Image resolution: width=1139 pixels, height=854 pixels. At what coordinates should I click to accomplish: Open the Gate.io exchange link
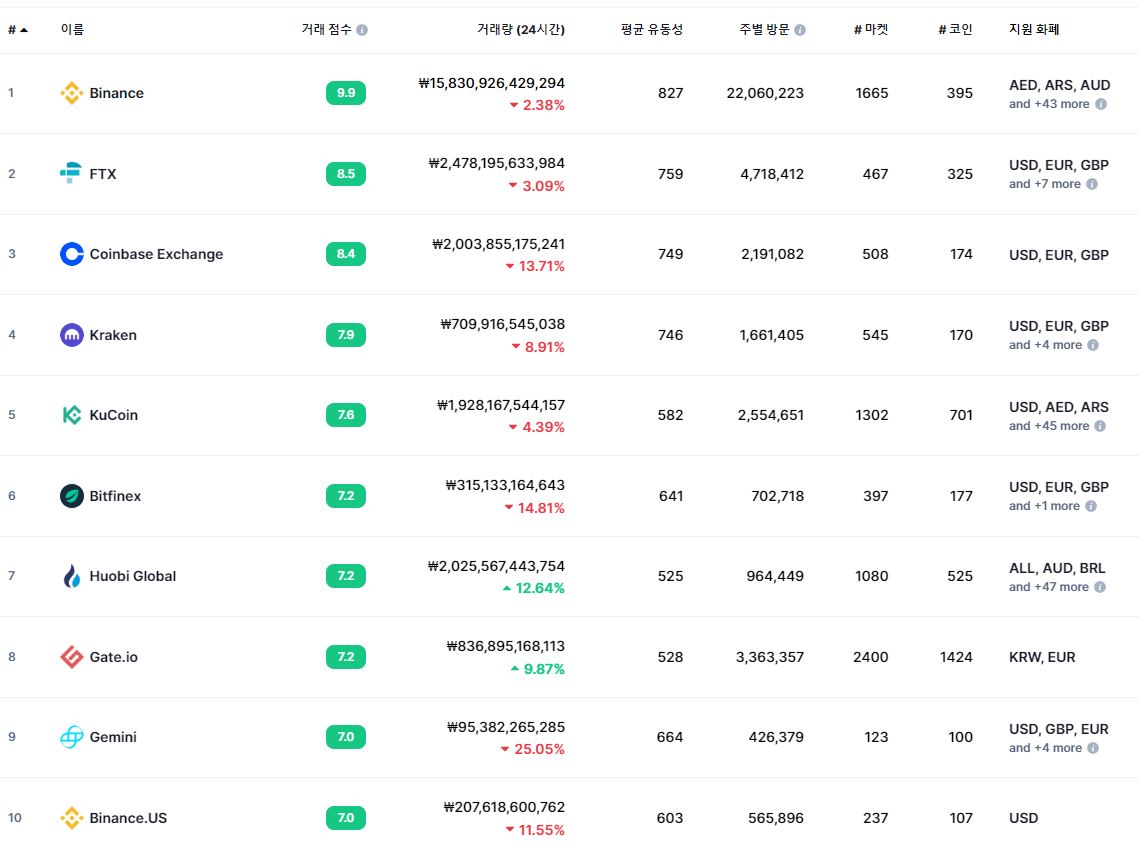click(113, 656)
